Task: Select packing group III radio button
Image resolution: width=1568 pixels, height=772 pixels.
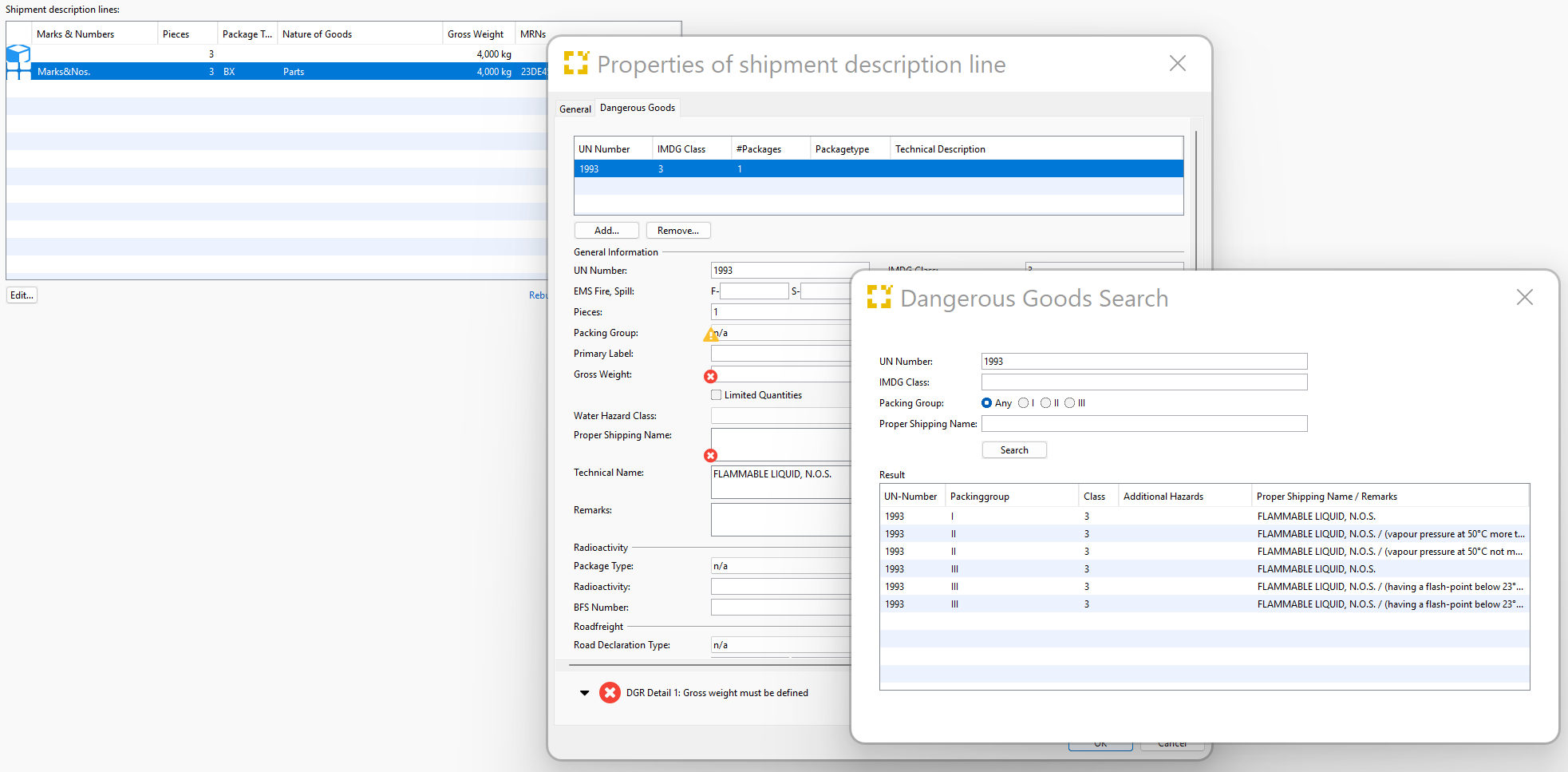Action: (x=1069, y=403)
